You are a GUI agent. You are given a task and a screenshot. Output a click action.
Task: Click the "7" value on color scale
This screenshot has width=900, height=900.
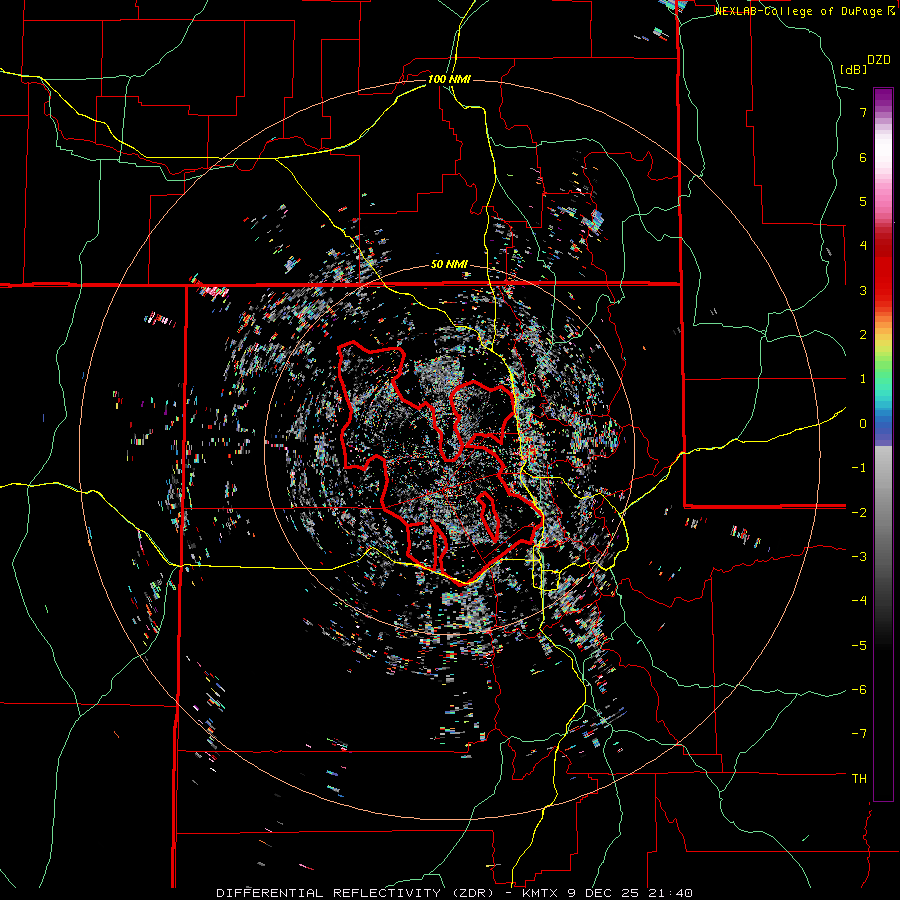(x=863, y=112)
